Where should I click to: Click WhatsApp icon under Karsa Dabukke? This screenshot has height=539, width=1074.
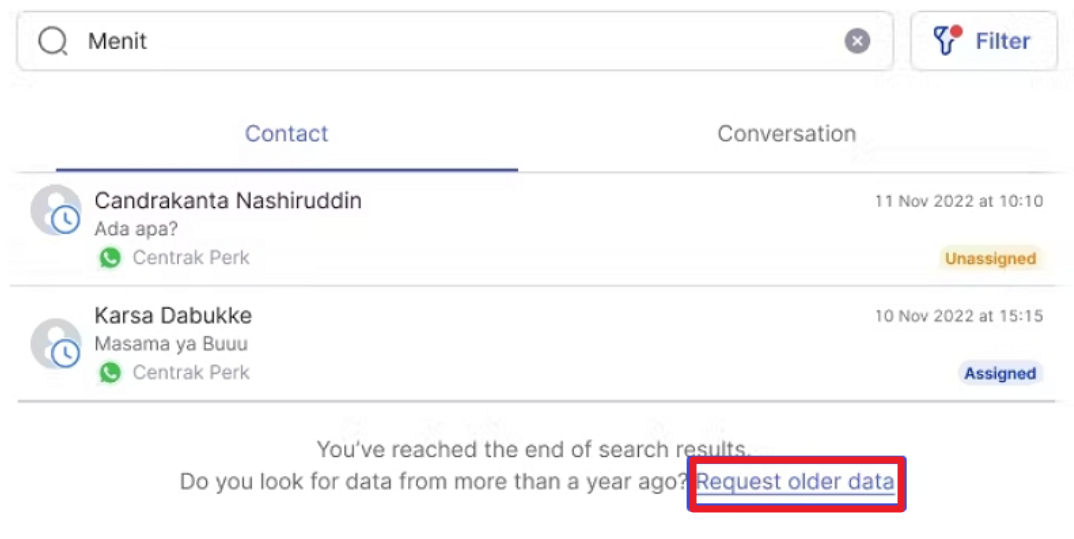pos(110,373)
